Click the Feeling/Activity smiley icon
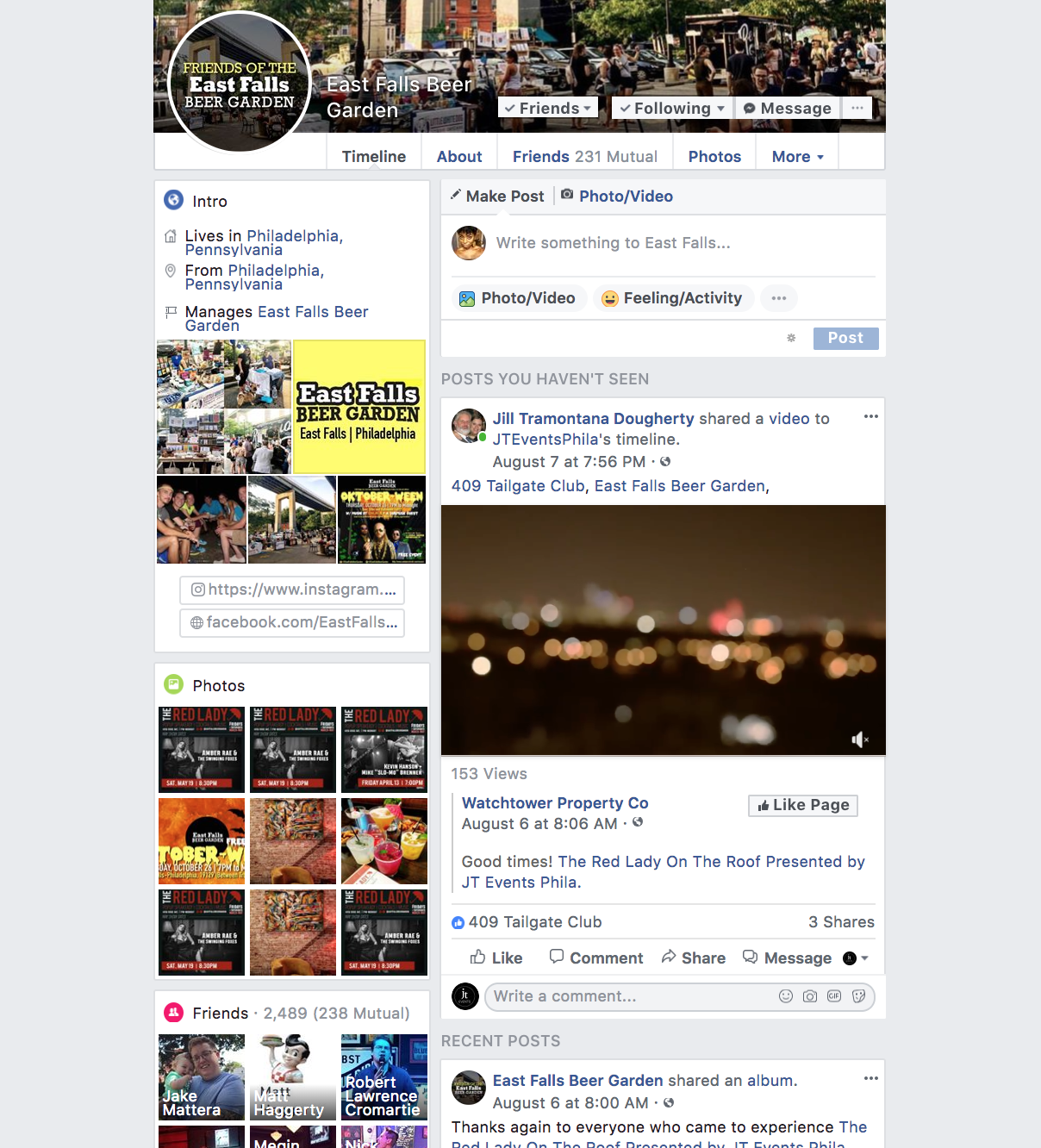 (x=611, y=298)
